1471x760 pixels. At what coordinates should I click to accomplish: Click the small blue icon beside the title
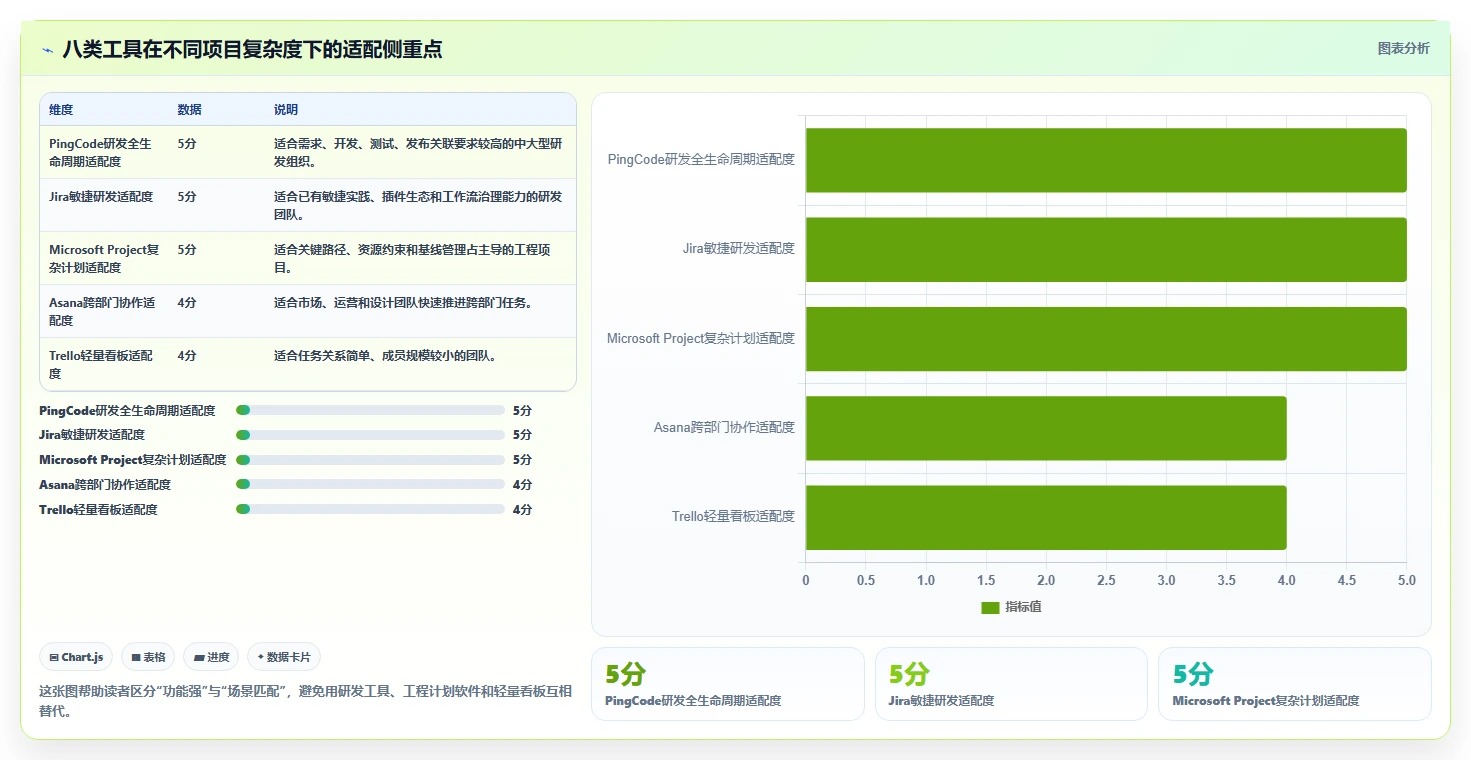(47, 50)
